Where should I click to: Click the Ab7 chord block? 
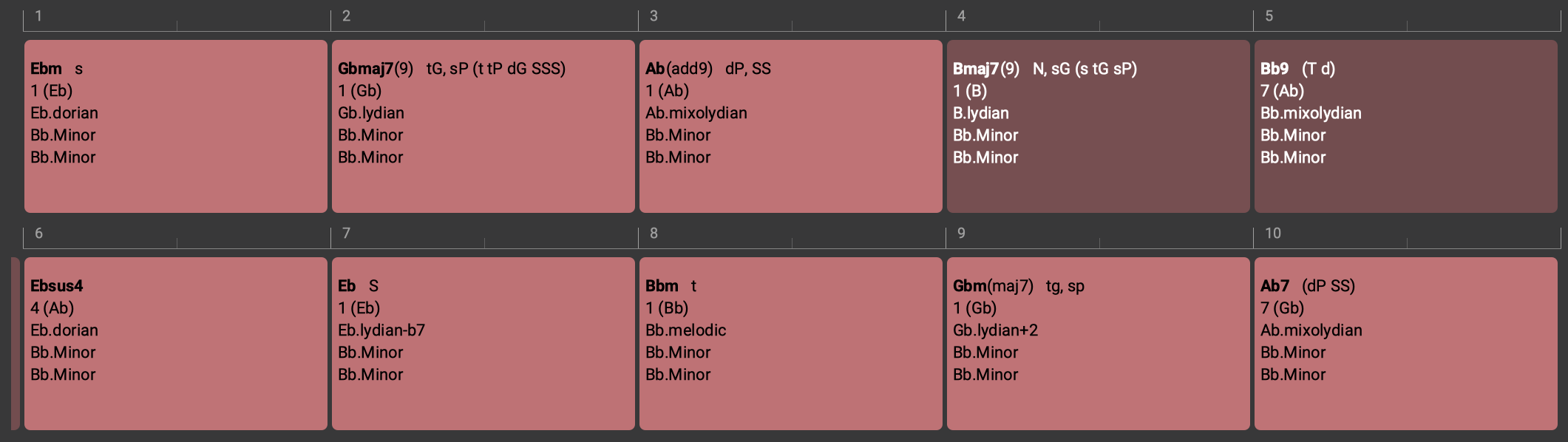(x=1405, y=344)
